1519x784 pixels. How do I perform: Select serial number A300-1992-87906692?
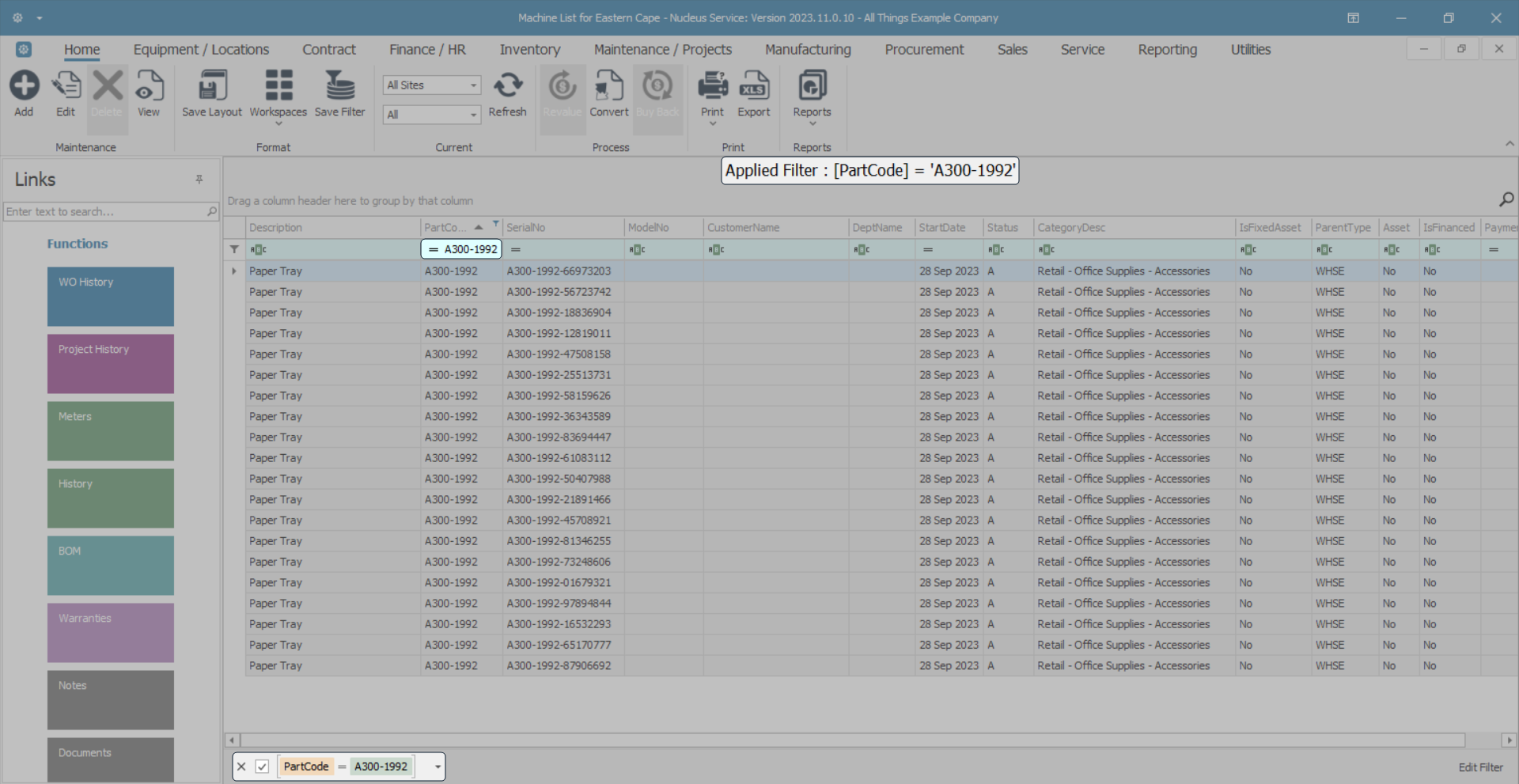click(x=559, y=666)
